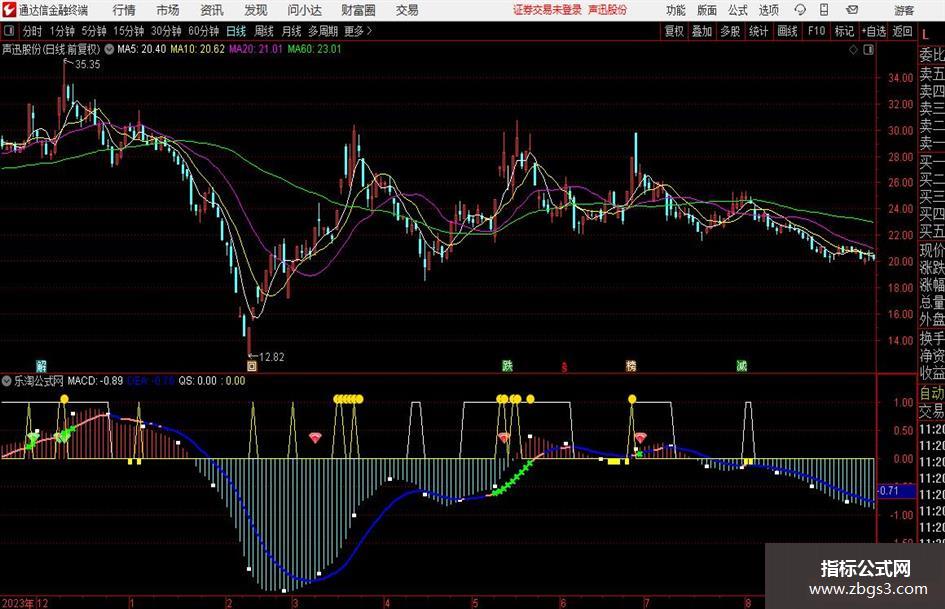The height and width of the screenshot is (609, 945).
Task: Click the 回 event marker below 12.82 low
Action: 252,366
